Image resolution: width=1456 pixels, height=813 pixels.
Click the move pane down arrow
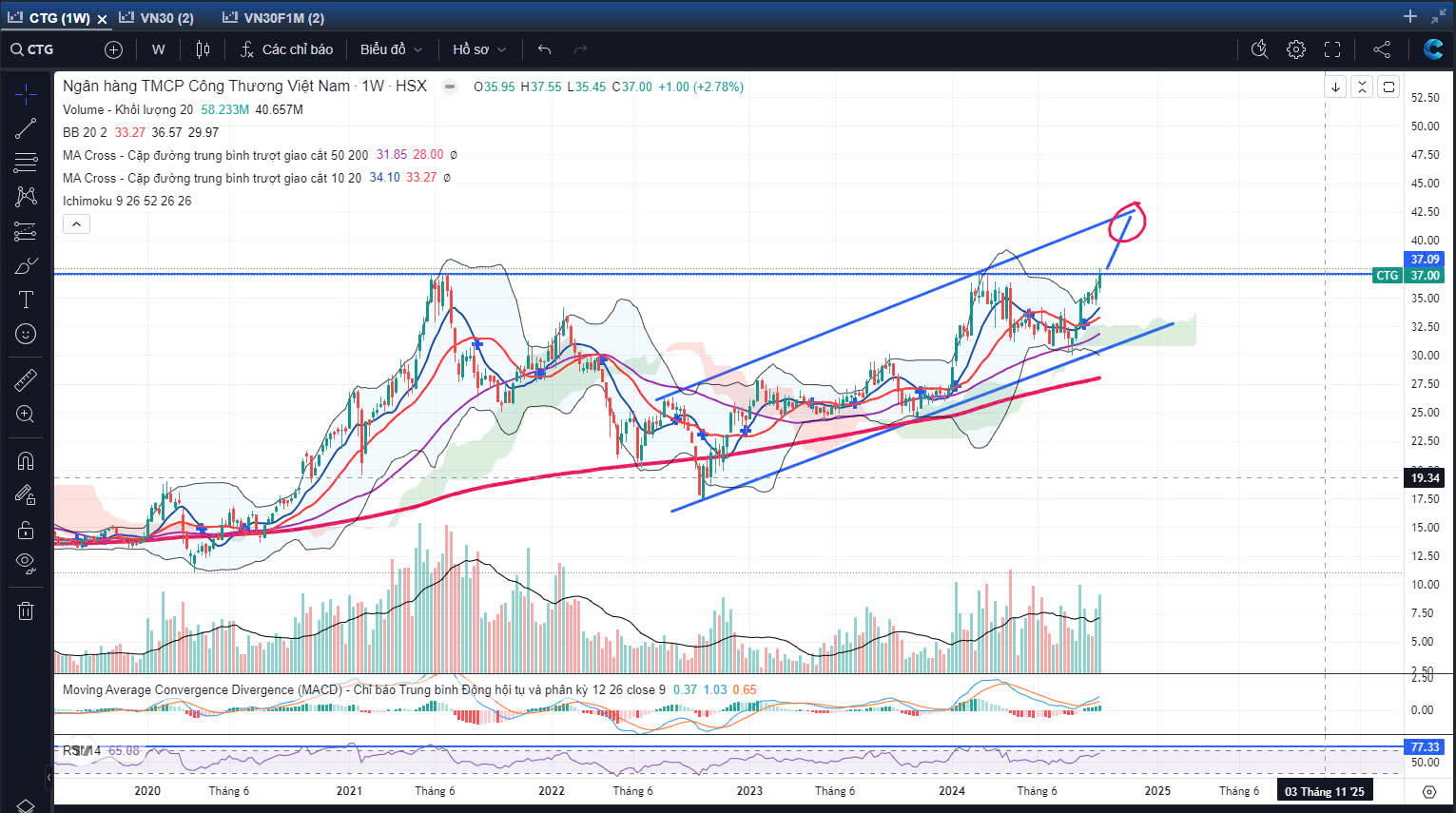tap(1335, 87)
